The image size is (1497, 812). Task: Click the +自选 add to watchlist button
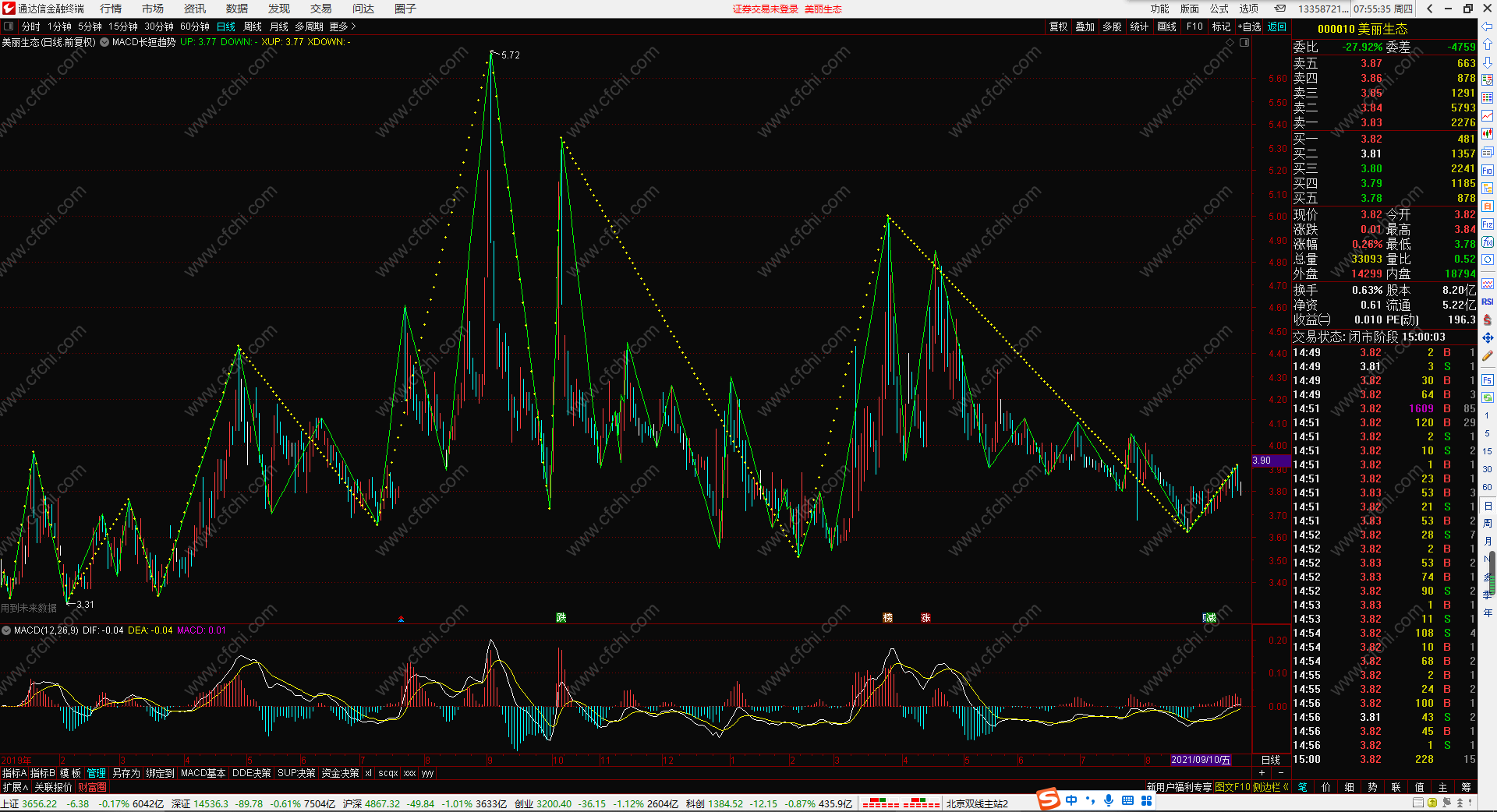pyautogui.click(x=1250, y=26)
